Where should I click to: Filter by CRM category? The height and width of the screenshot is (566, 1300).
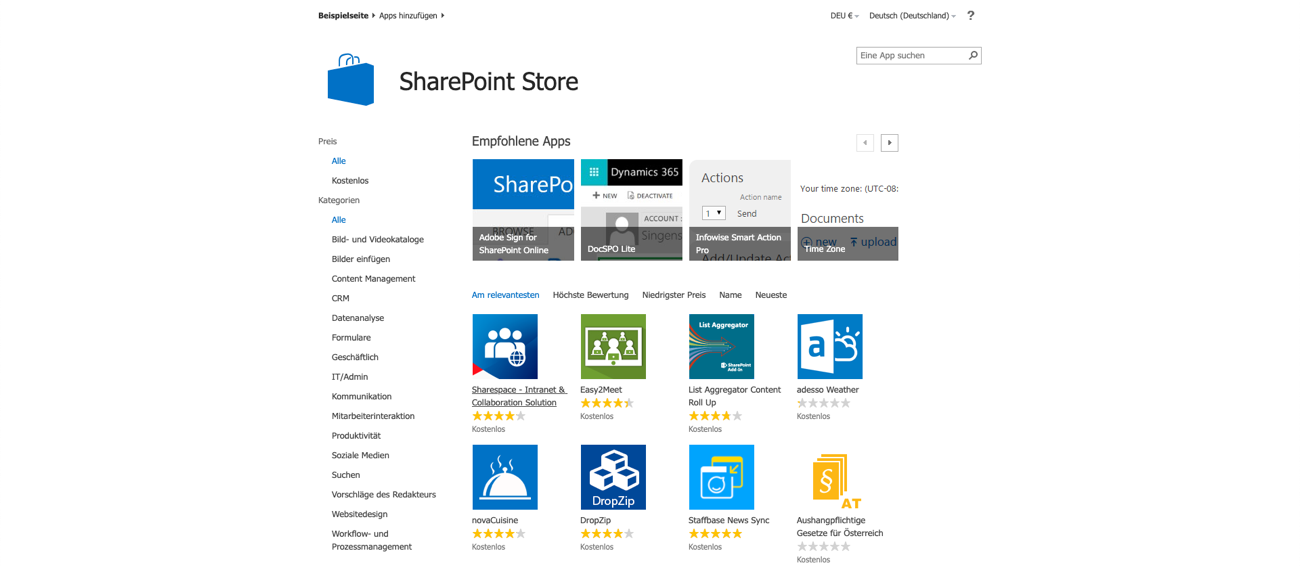click(x=340, y=298)
